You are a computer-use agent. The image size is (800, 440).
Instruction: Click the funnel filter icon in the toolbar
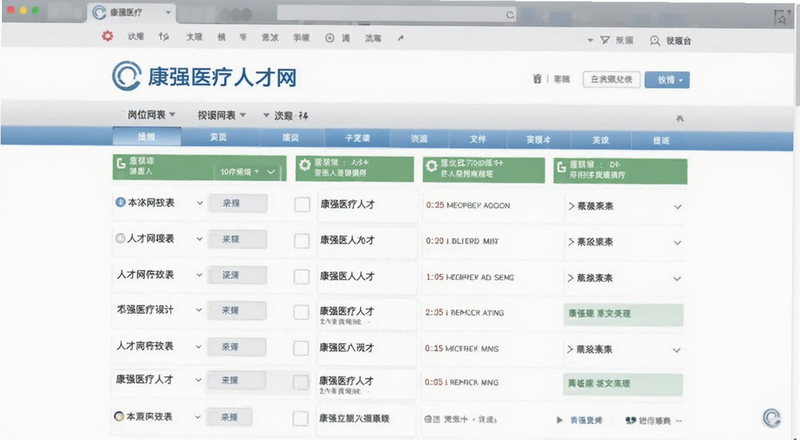[x=605, y=40]
